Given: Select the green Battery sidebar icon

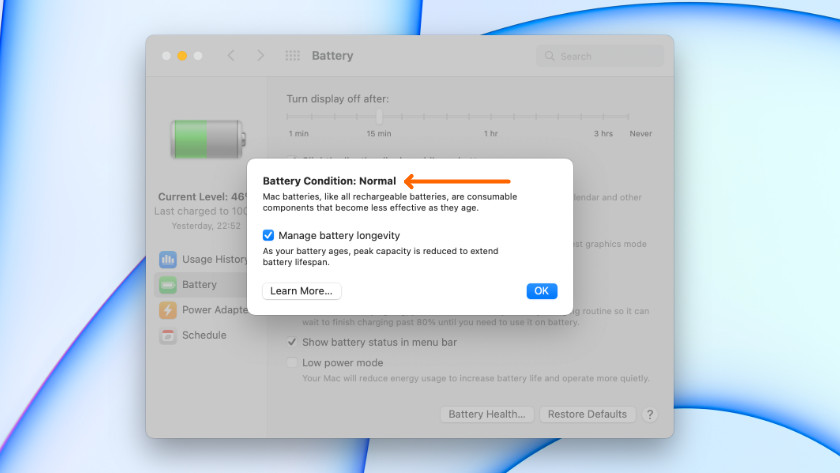Looking at the screenshot, I should (167, 285).
